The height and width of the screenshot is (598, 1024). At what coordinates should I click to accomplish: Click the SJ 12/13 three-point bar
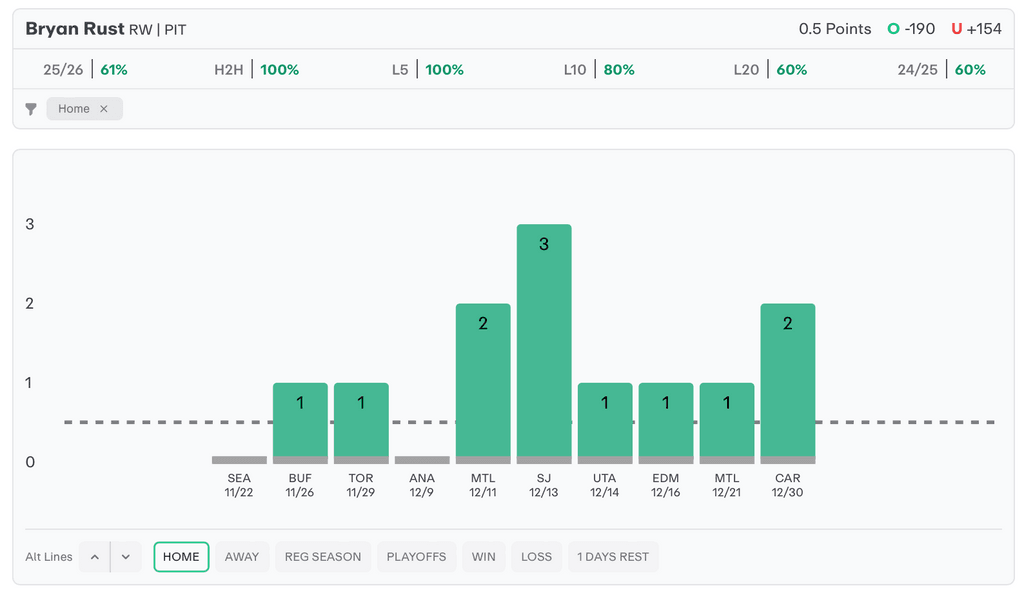click(x=544, y=340)
